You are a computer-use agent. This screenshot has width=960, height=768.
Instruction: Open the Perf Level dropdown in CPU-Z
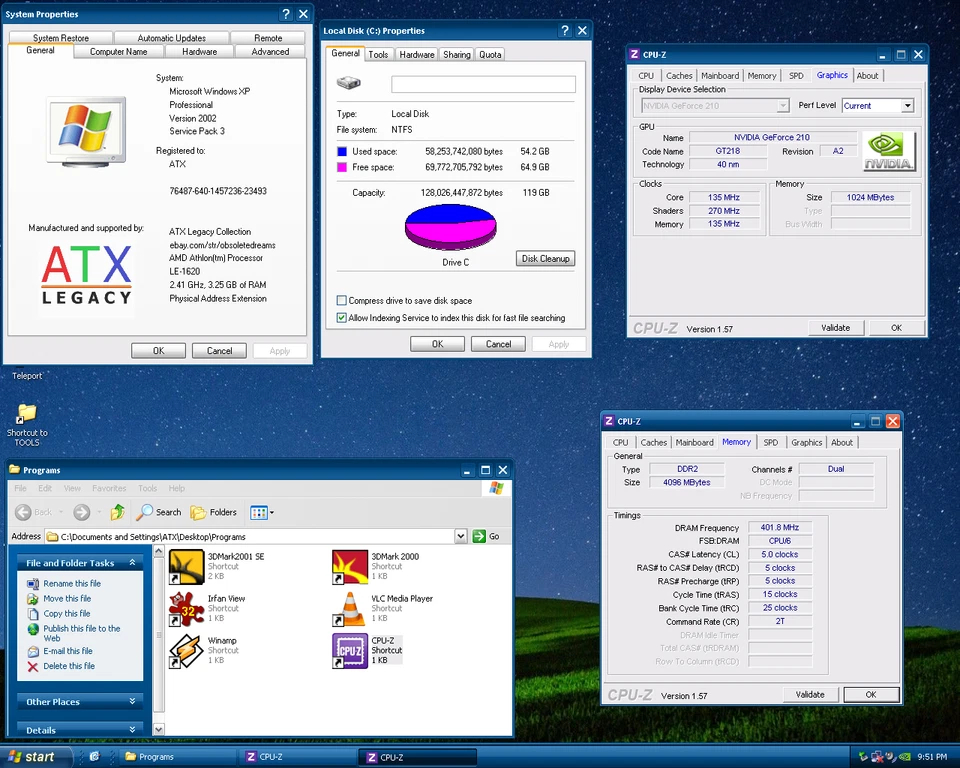pyautogui.click(x=909, y=105)
